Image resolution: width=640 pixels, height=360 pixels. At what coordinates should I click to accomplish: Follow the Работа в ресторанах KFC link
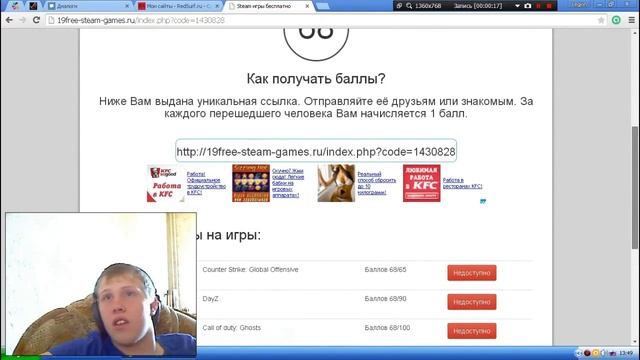tap(462, 183)
